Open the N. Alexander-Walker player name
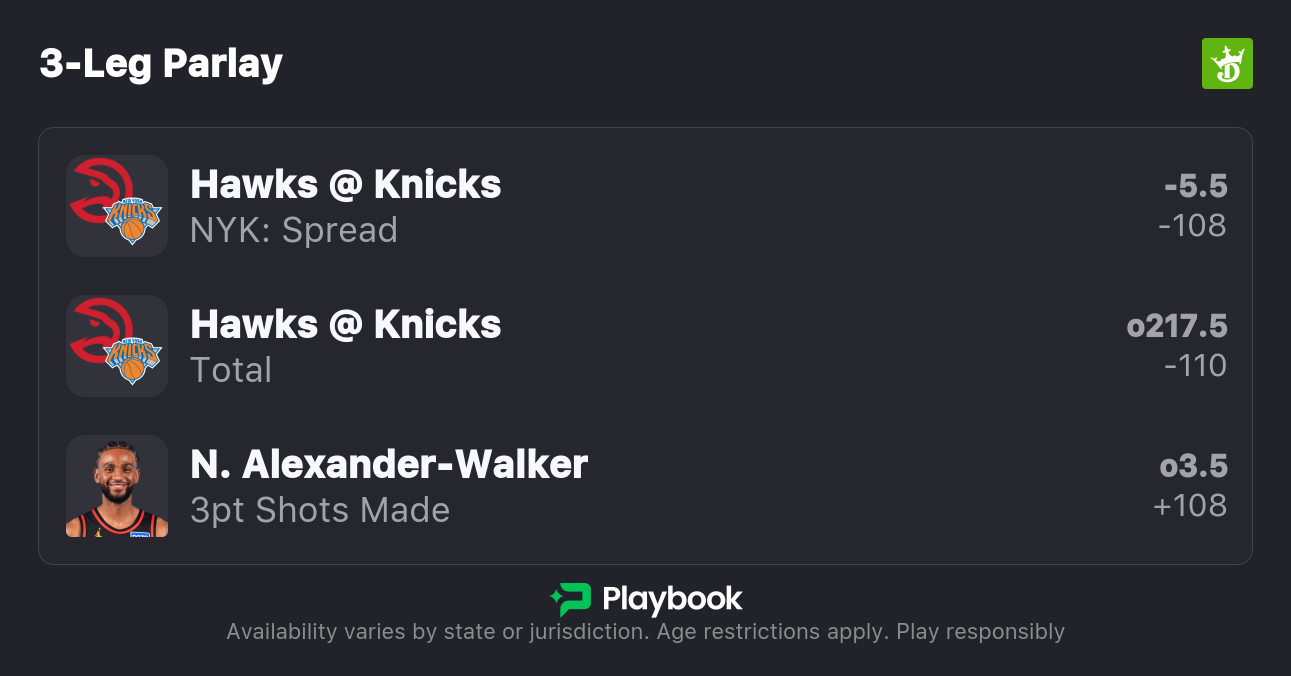The height and width of the screenshot is (676, 1291). click(389, 465)
